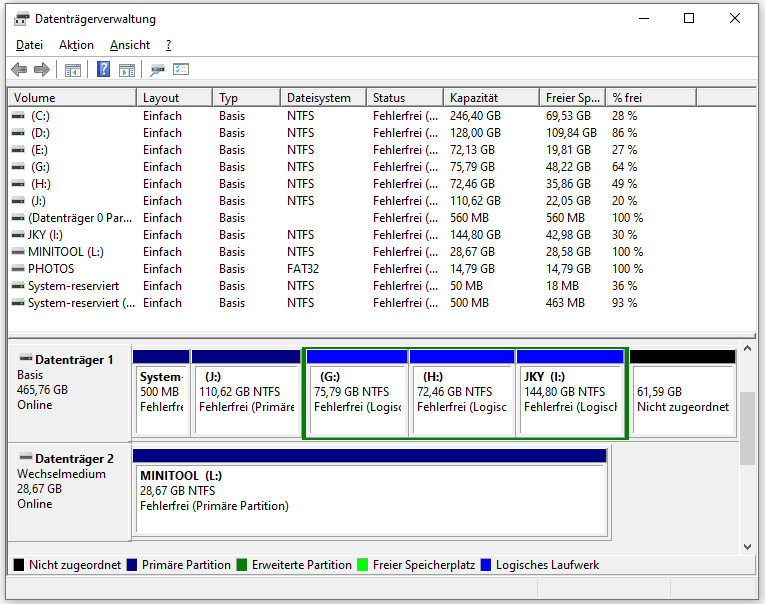The width and height of the screenshot is (765, 604).
Task: Click the 246,40 GB capacity cell
Action: (x=475, y=116)
